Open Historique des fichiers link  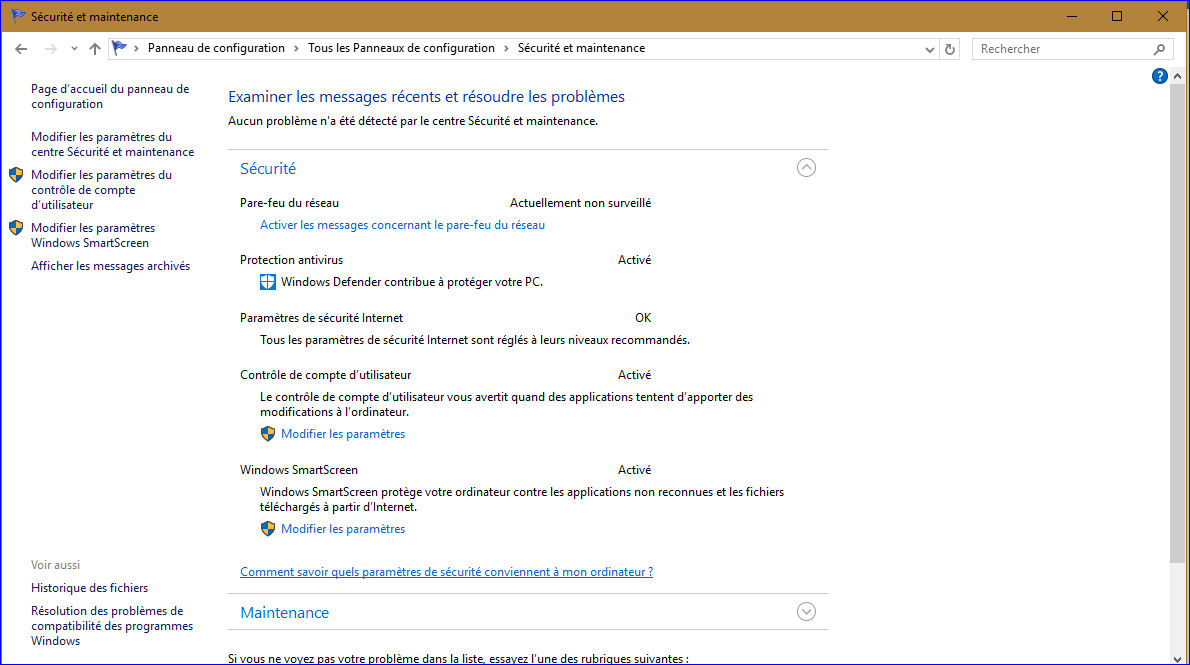pos(89,588)
